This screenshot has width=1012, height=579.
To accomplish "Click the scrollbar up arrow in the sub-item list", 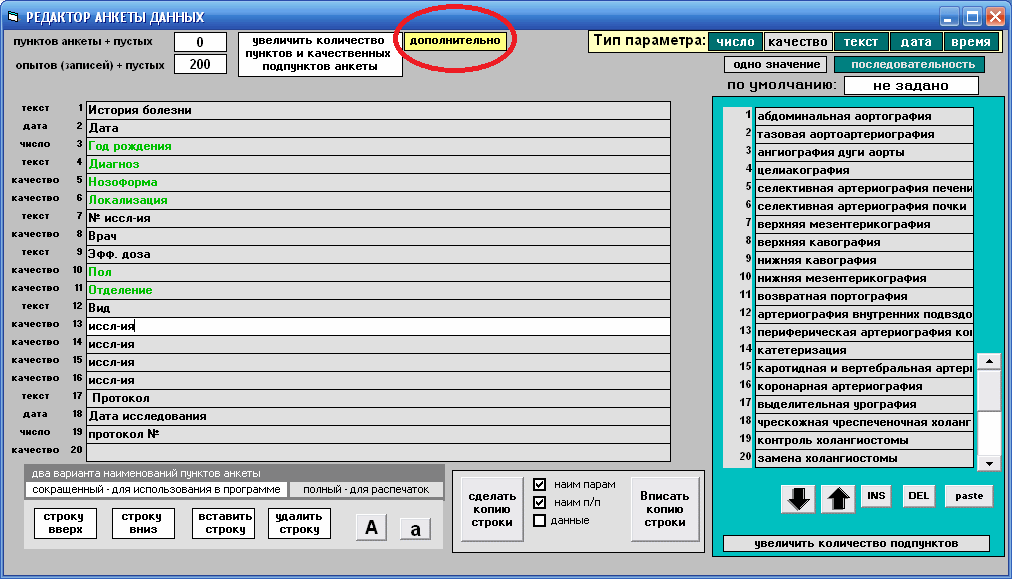I will pos(988,361).
